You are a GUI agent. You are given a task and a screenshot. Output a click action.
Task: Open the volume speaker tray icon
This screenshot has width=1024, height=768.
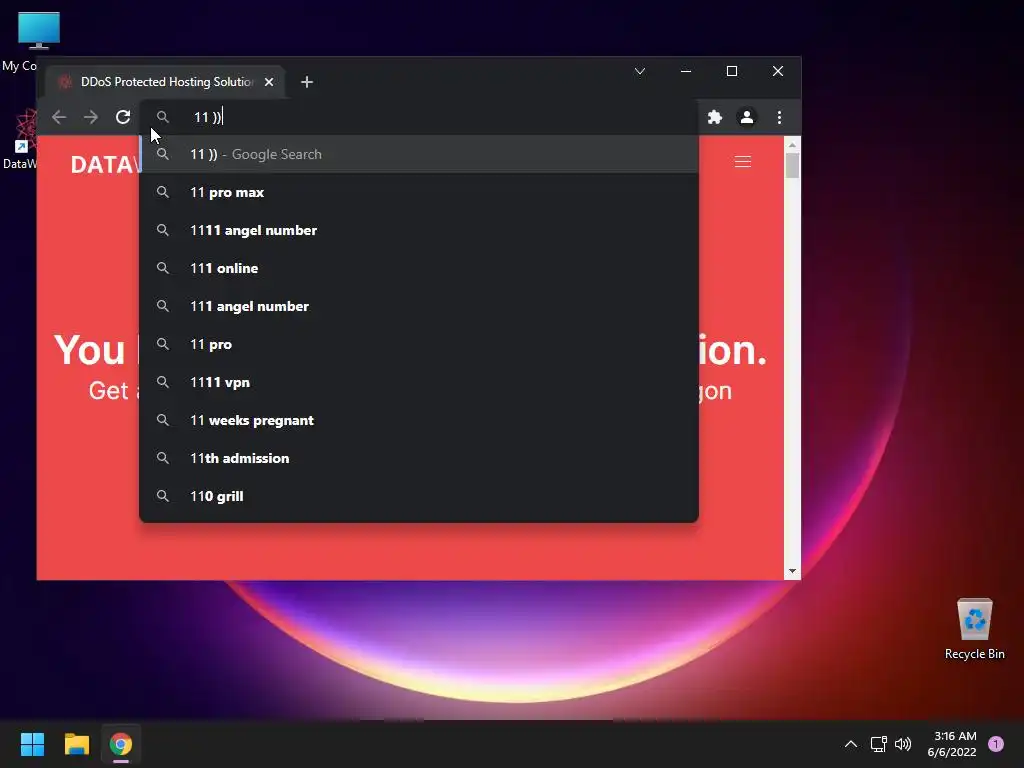[x=903, y=744]
